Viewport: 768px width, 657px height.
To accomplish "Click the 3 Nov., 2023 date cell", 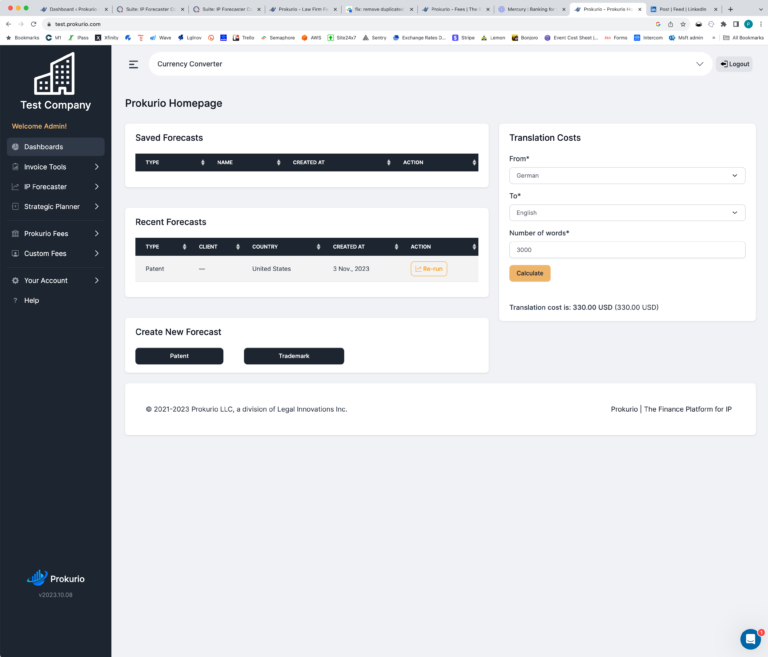I will point(351,268).
